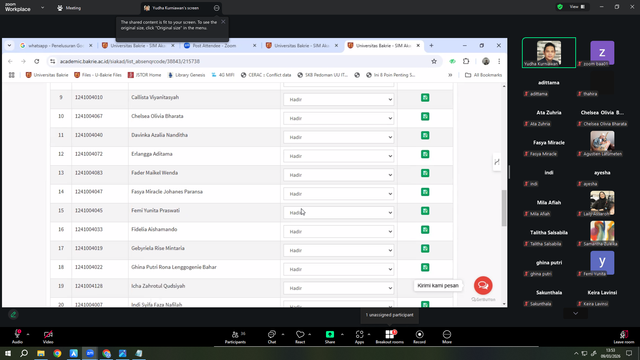Open Zoom React emoji options
Screen dimensions: 640x360
tap(300, 337)
